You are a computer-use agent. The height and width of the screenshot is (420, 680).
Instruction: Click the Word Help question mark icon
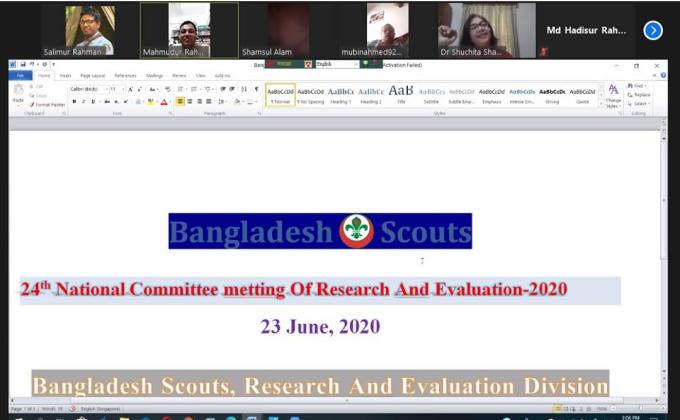pyautogui.click(x=661, y=75)
